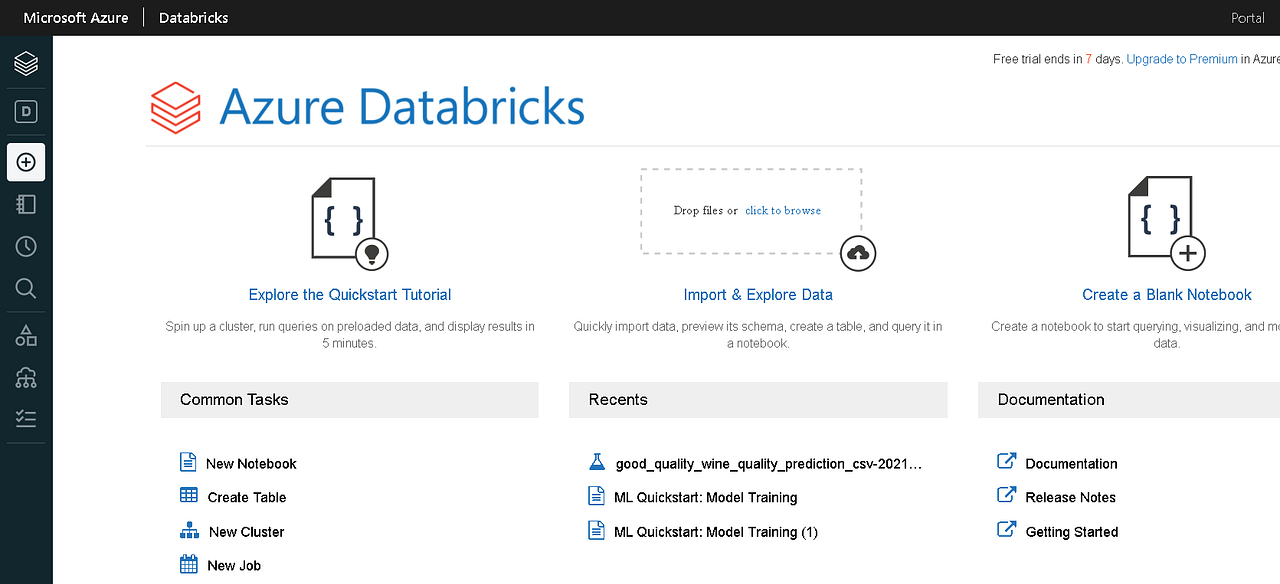Open the workspace switcher D icon
This screenshot has height=584, width=1280.
tap(26, 111)
